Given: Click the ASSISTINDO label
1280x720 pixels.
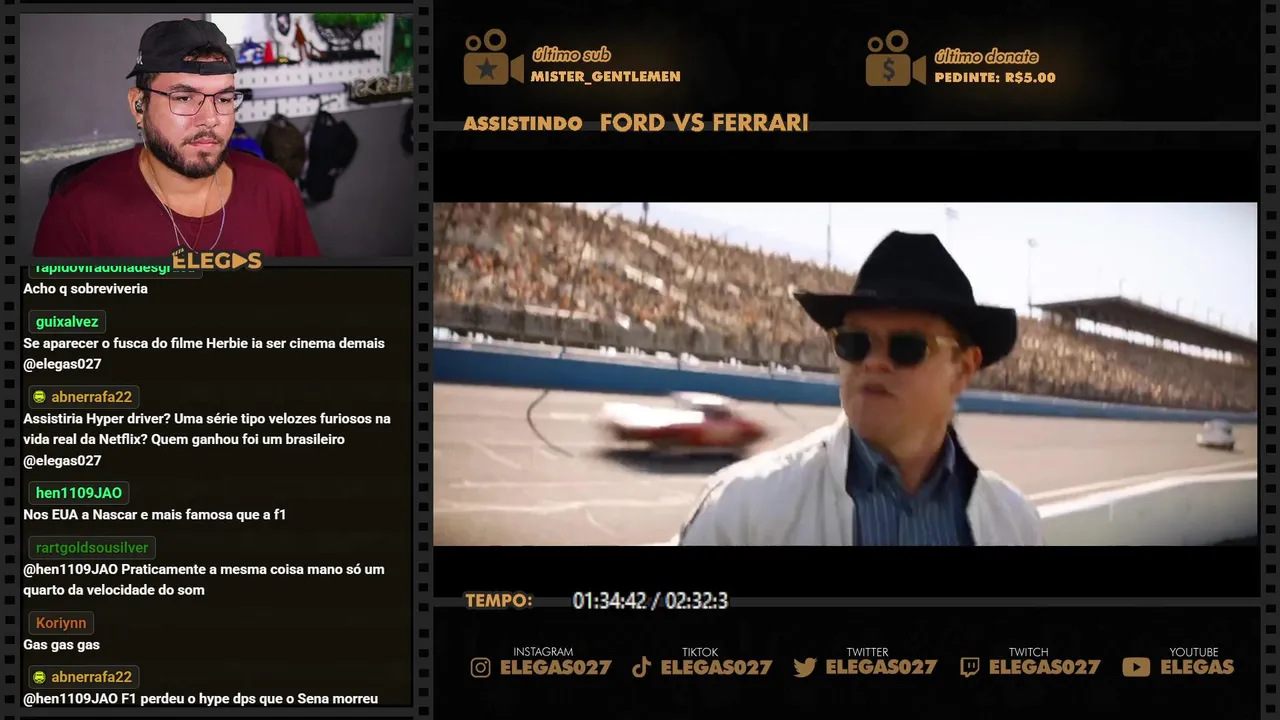Looking at the screenshot, I should click(523, 124).
